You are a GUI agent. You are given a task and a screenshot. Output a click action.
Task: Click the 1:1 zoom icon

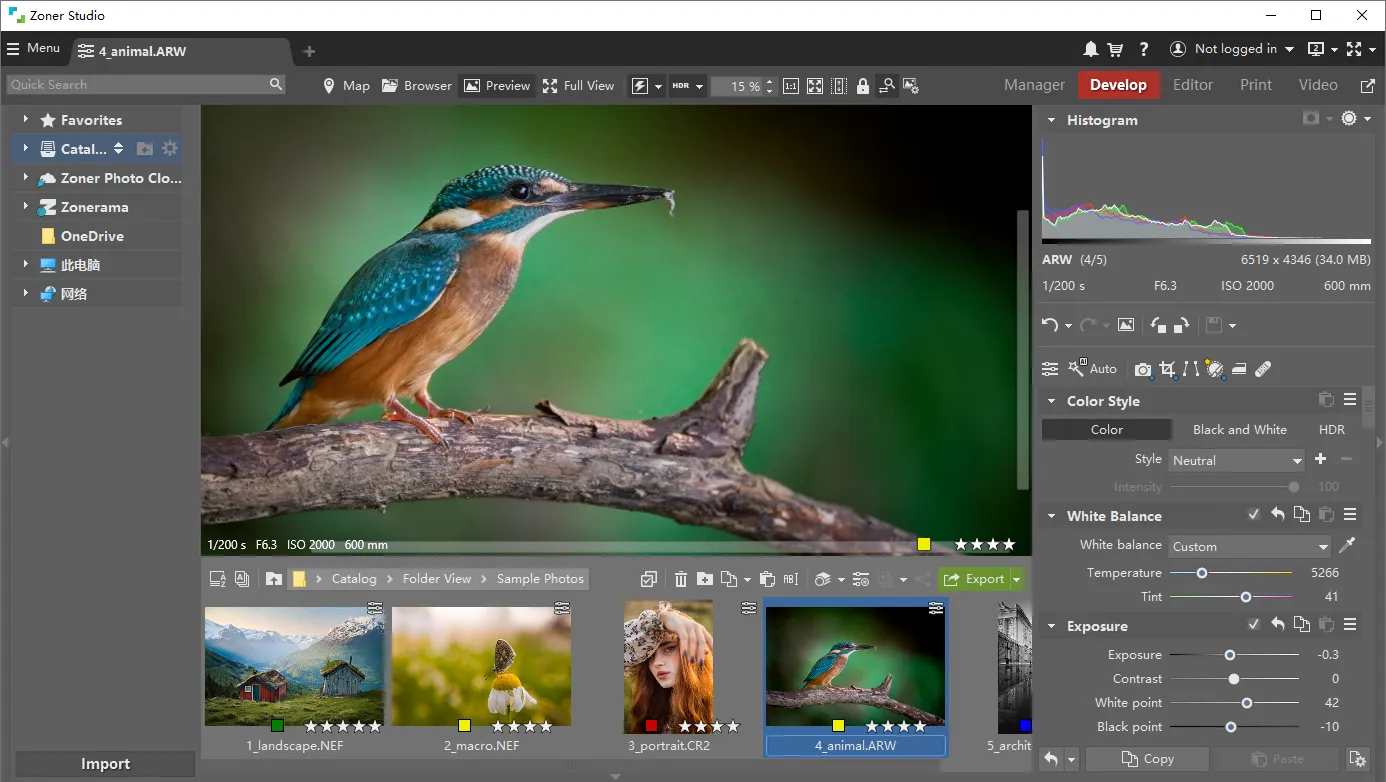(790, 86)
